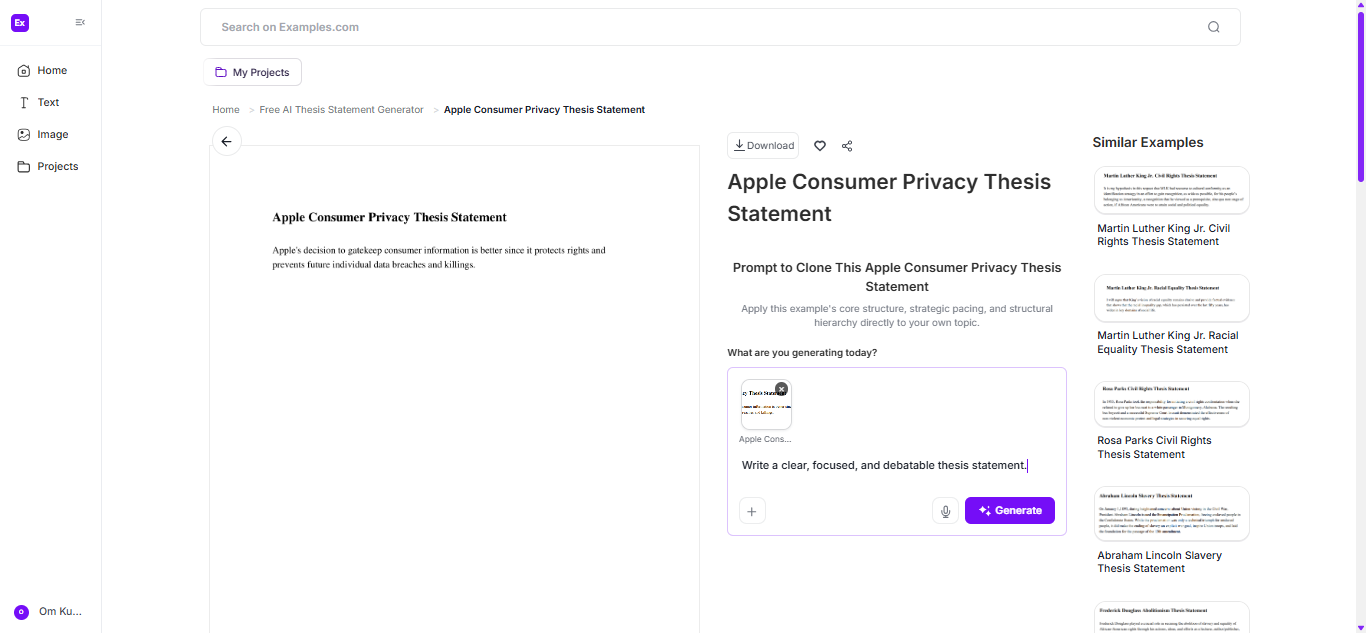
Task: Open Martin Luther King Jr. Racial Equality Thesis Statement link
Action: click(1168, 343)
